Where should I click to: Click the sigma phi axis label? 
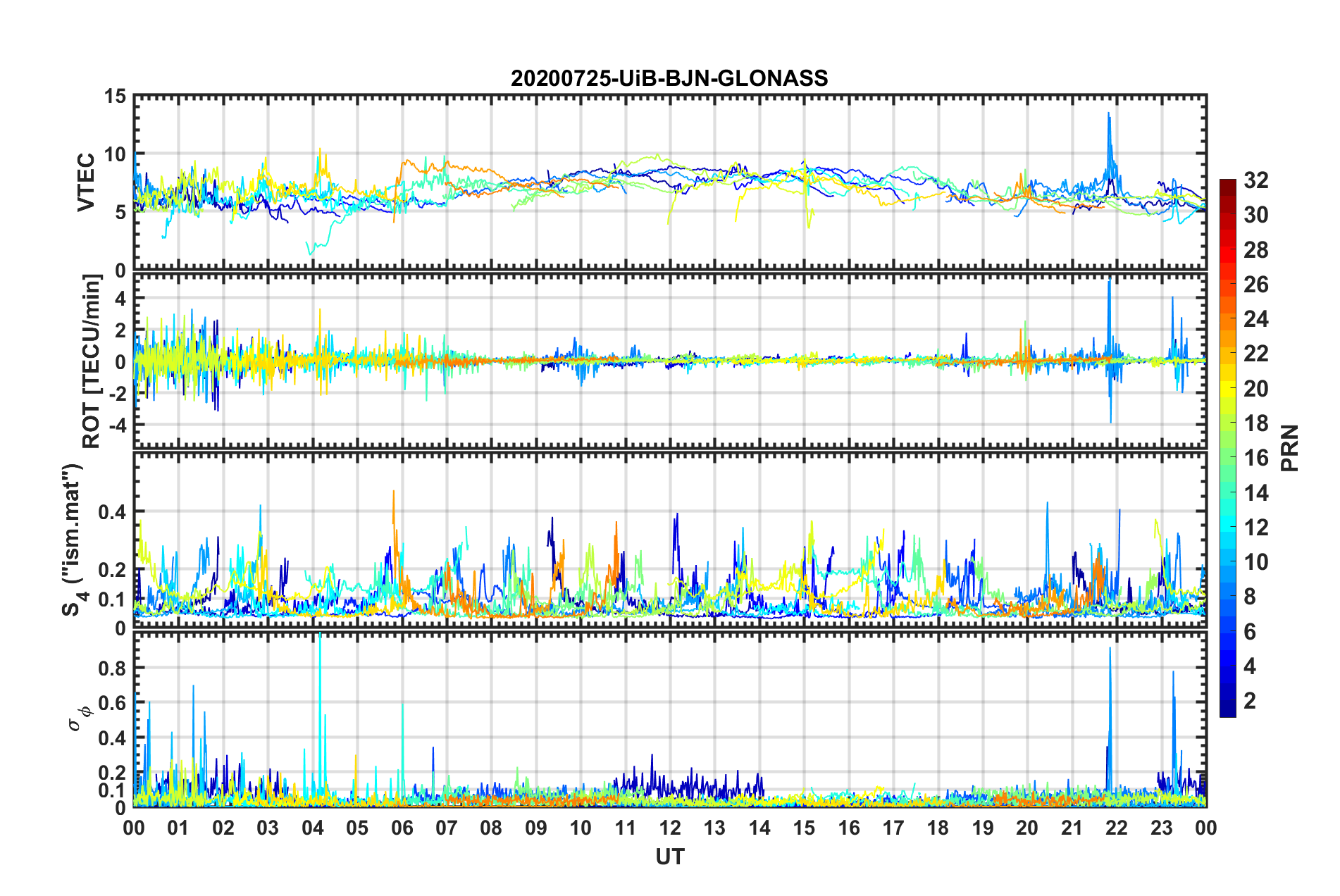point(79,718)
